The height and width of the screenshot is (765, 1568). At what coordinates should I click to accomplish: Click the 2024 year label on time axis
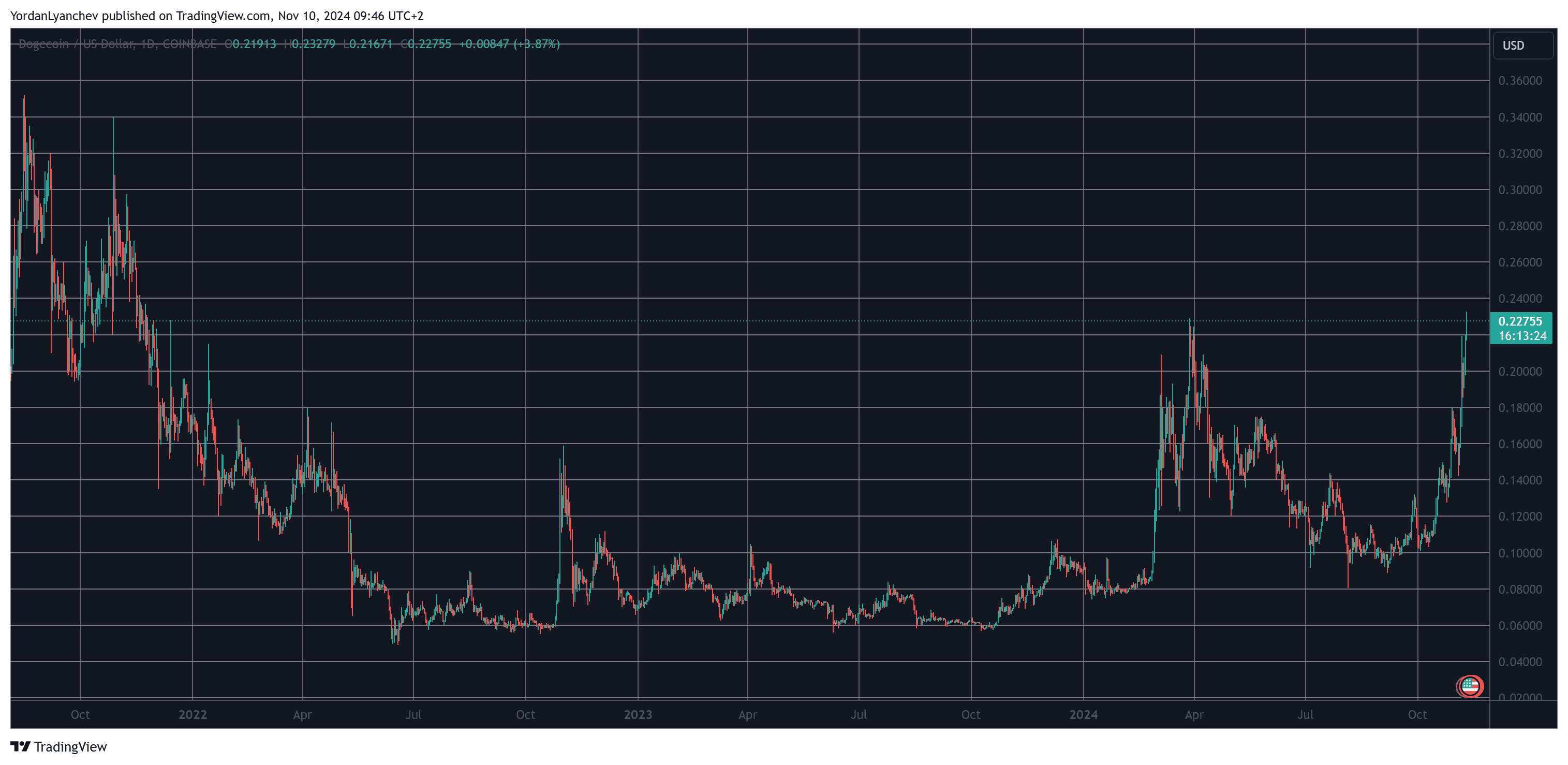(x=1084, y=714)
